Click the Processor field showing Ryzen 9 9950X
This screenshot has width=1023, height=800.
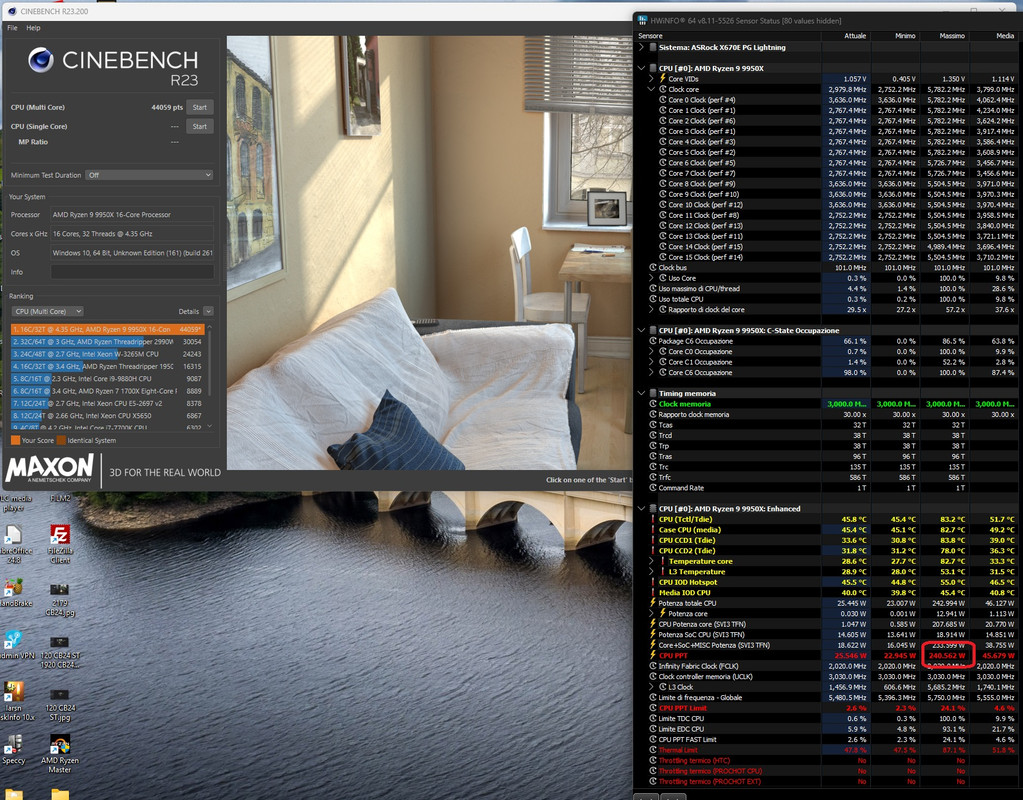click(132, 215)
